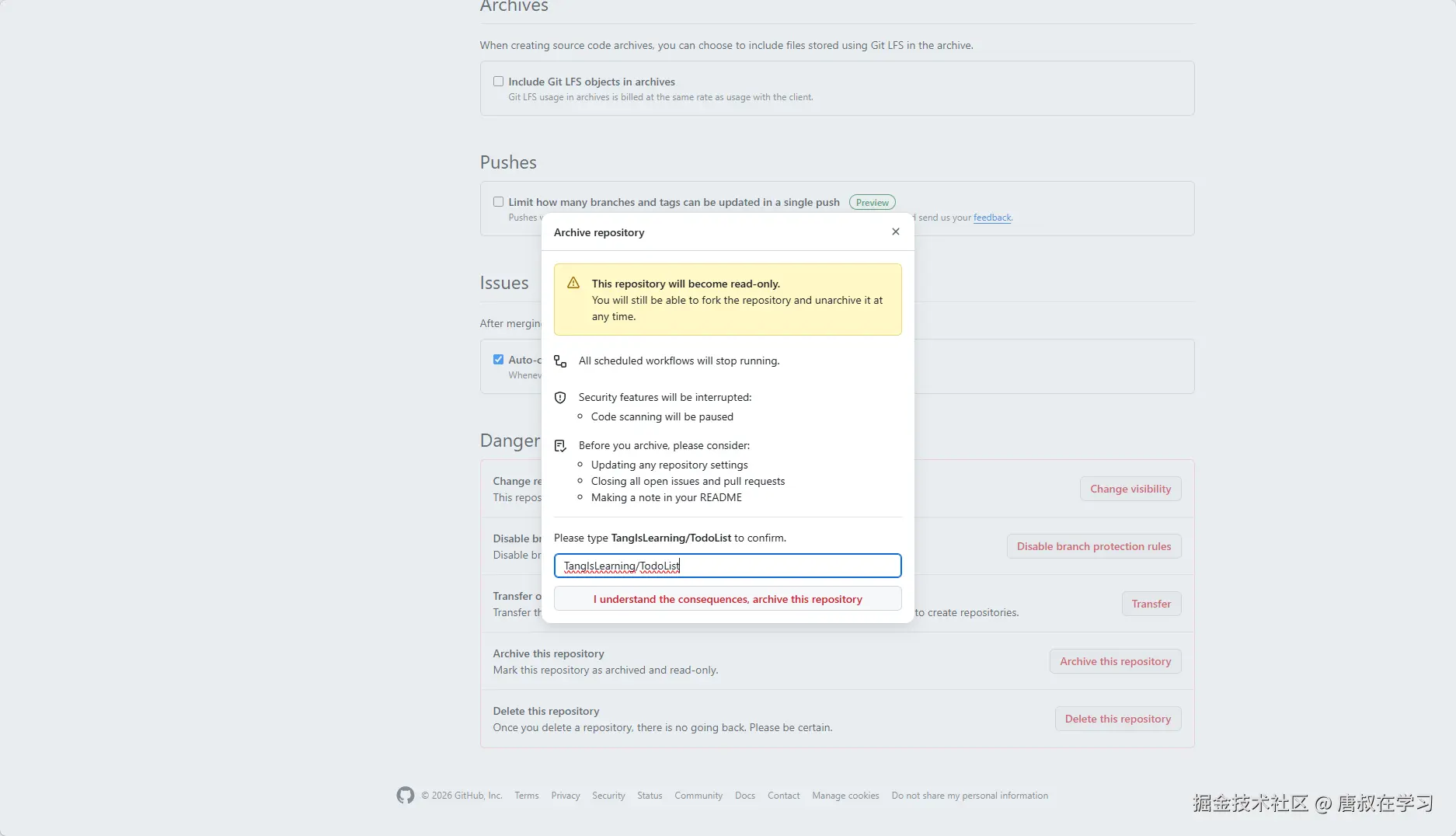Viewport: 1456px width, 836px height.
Task: Open the Status footer link
Action: (x=650, y=796)
